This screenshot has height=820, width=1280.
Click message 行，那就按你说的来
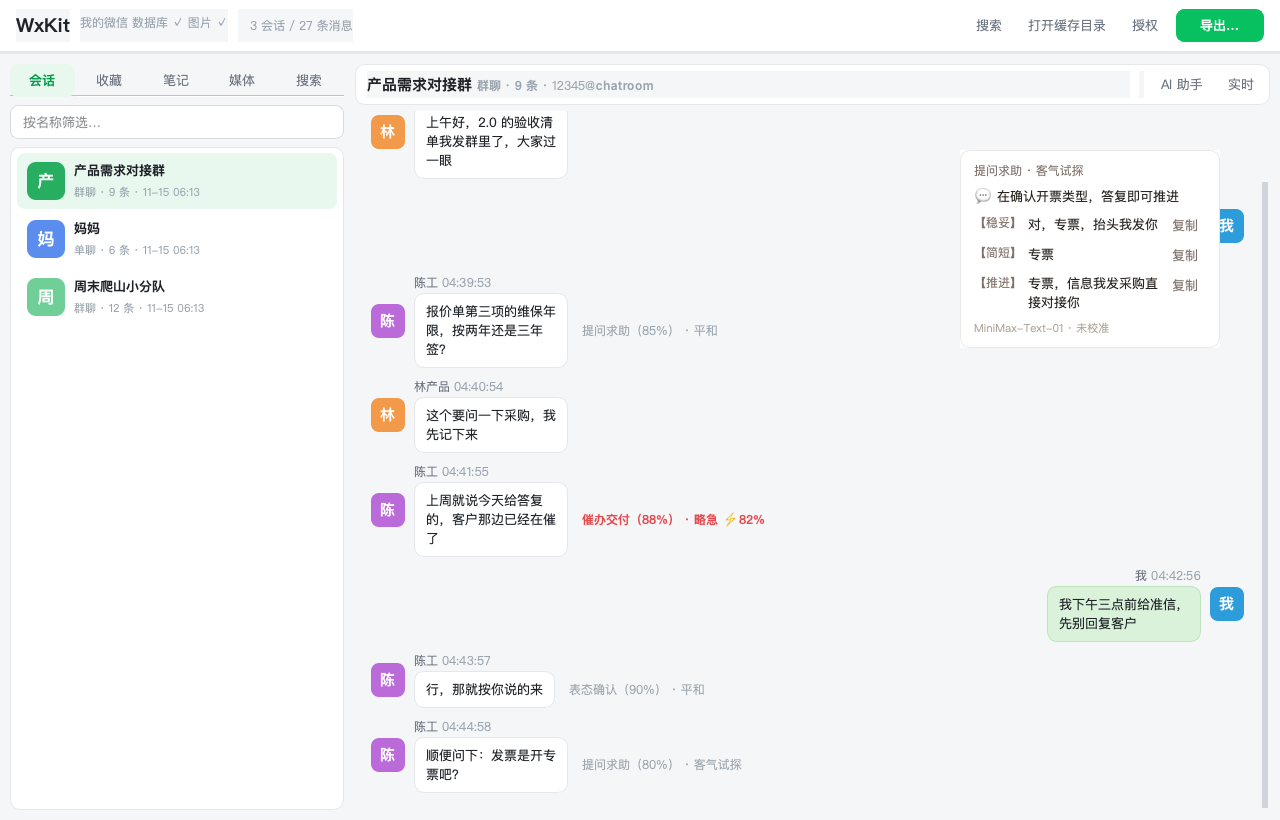click(x=484, y=690)
